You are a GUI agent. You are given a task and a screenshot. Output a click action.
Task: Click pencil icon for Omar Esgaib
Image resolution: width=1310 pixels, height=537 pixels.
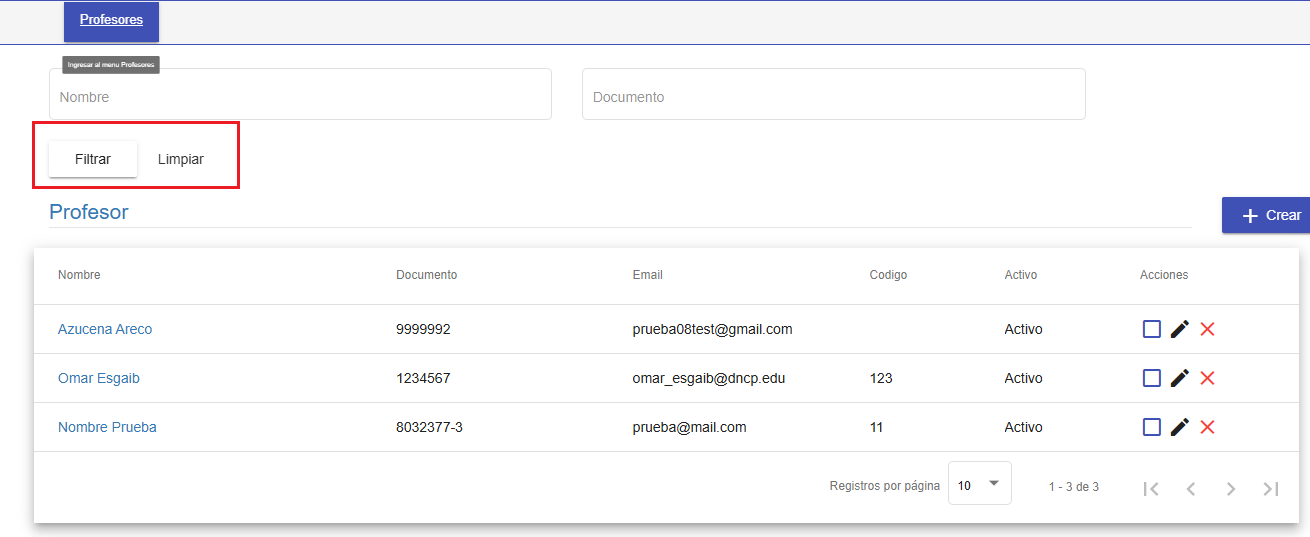coord(1180,378)
